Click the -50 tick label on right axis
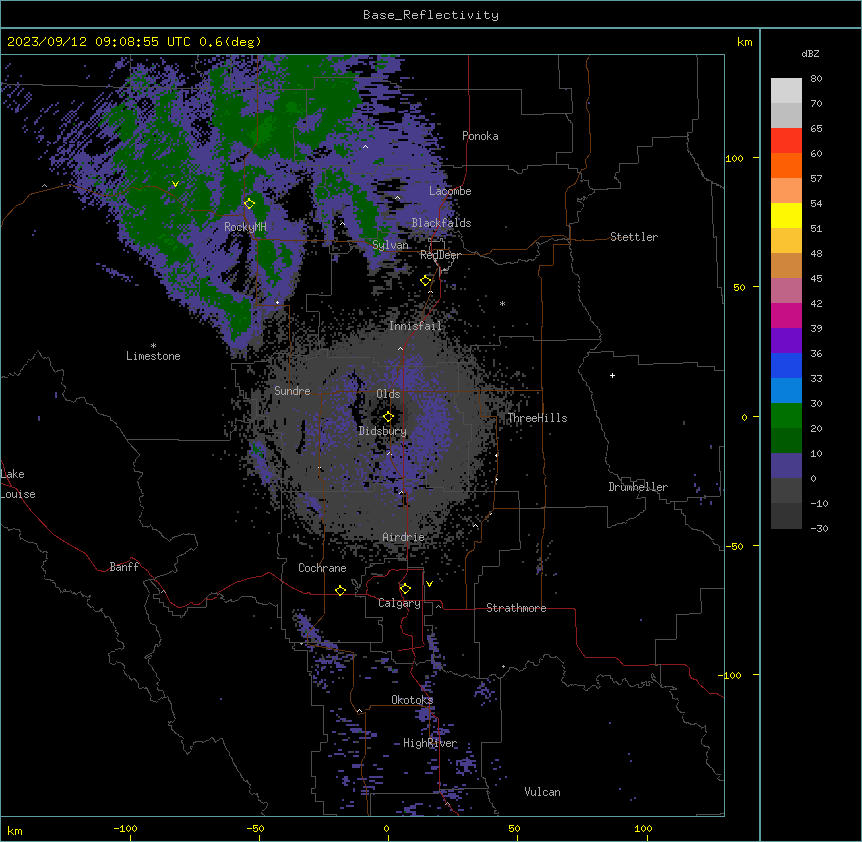The width and height of the screenshot is (862, 842). tap(734, 546)
